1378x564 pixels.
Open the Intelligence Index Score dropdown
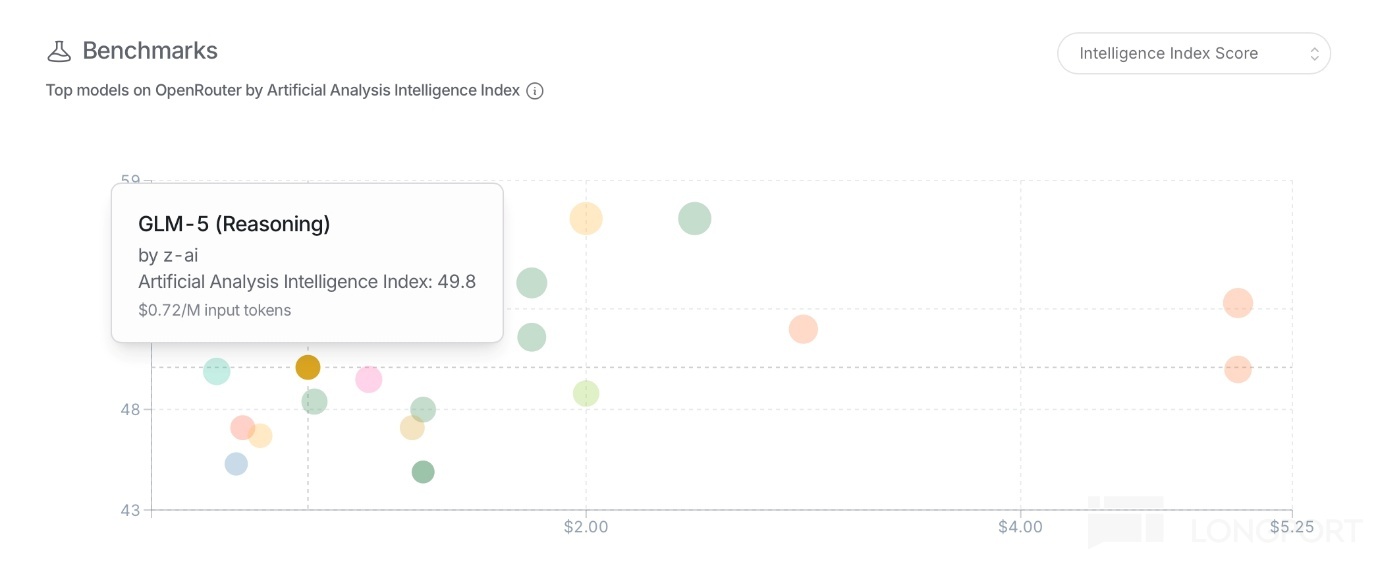(x=1193, y=54)
